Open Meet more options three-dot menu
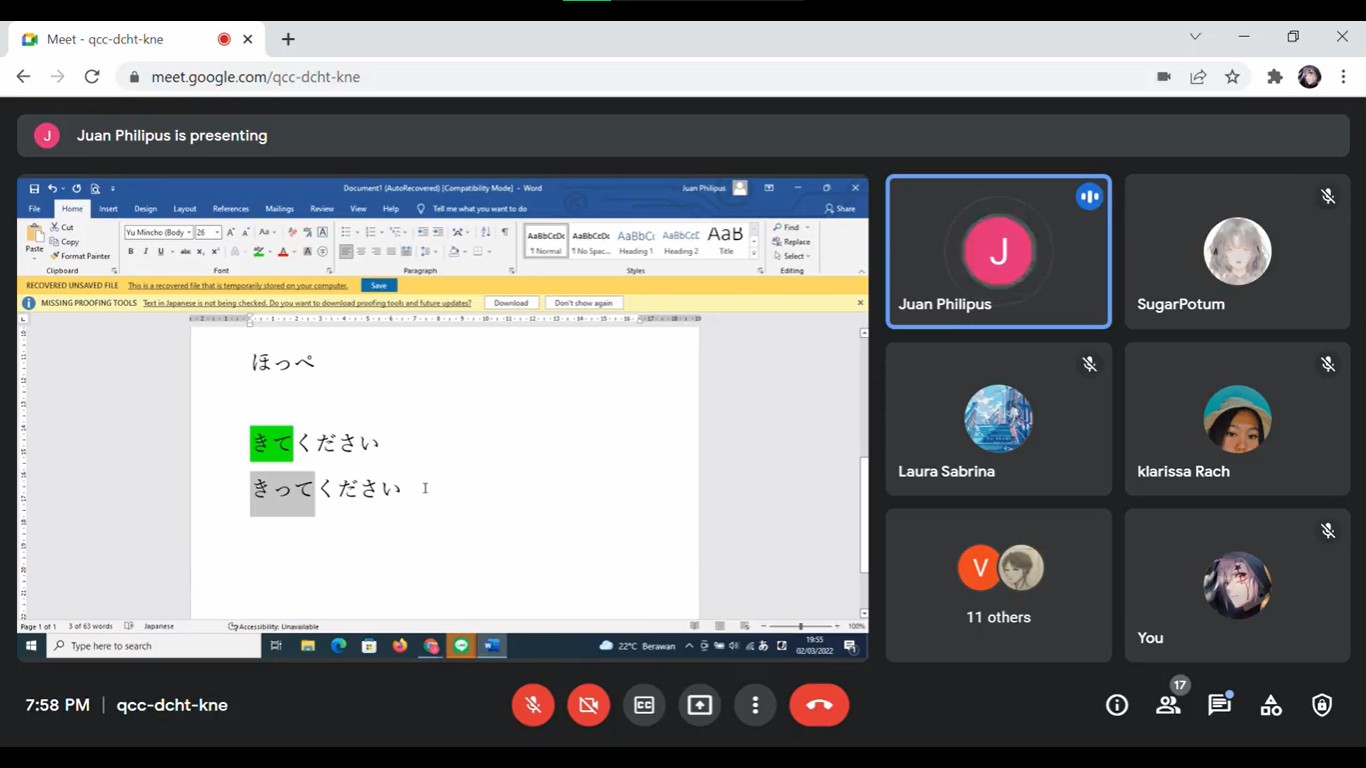Viewport: 1366px width, 768px height. (x=755, y=705)
